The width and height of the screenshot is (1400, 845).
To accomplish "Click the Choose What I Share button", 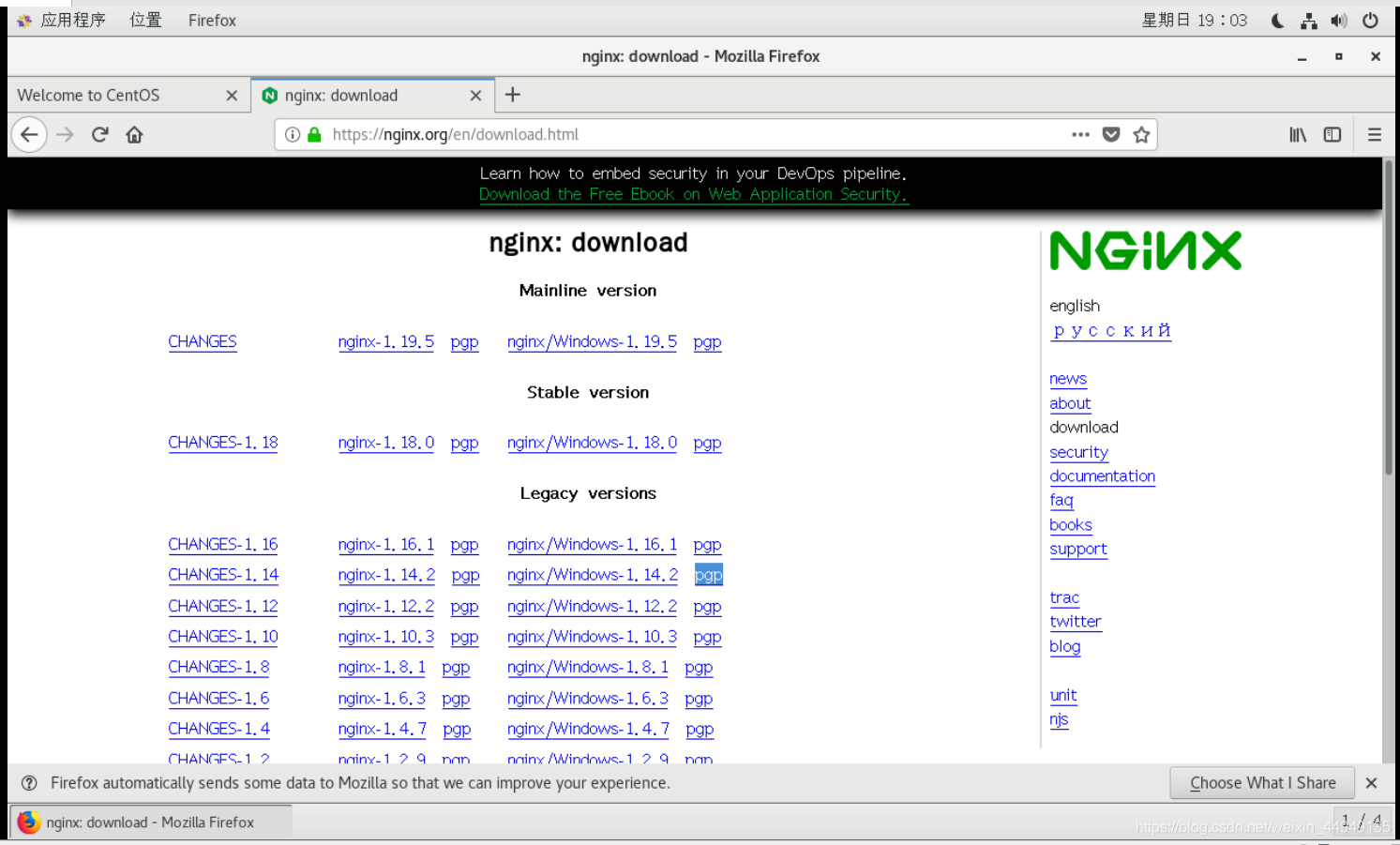I will pos(1262,783).
